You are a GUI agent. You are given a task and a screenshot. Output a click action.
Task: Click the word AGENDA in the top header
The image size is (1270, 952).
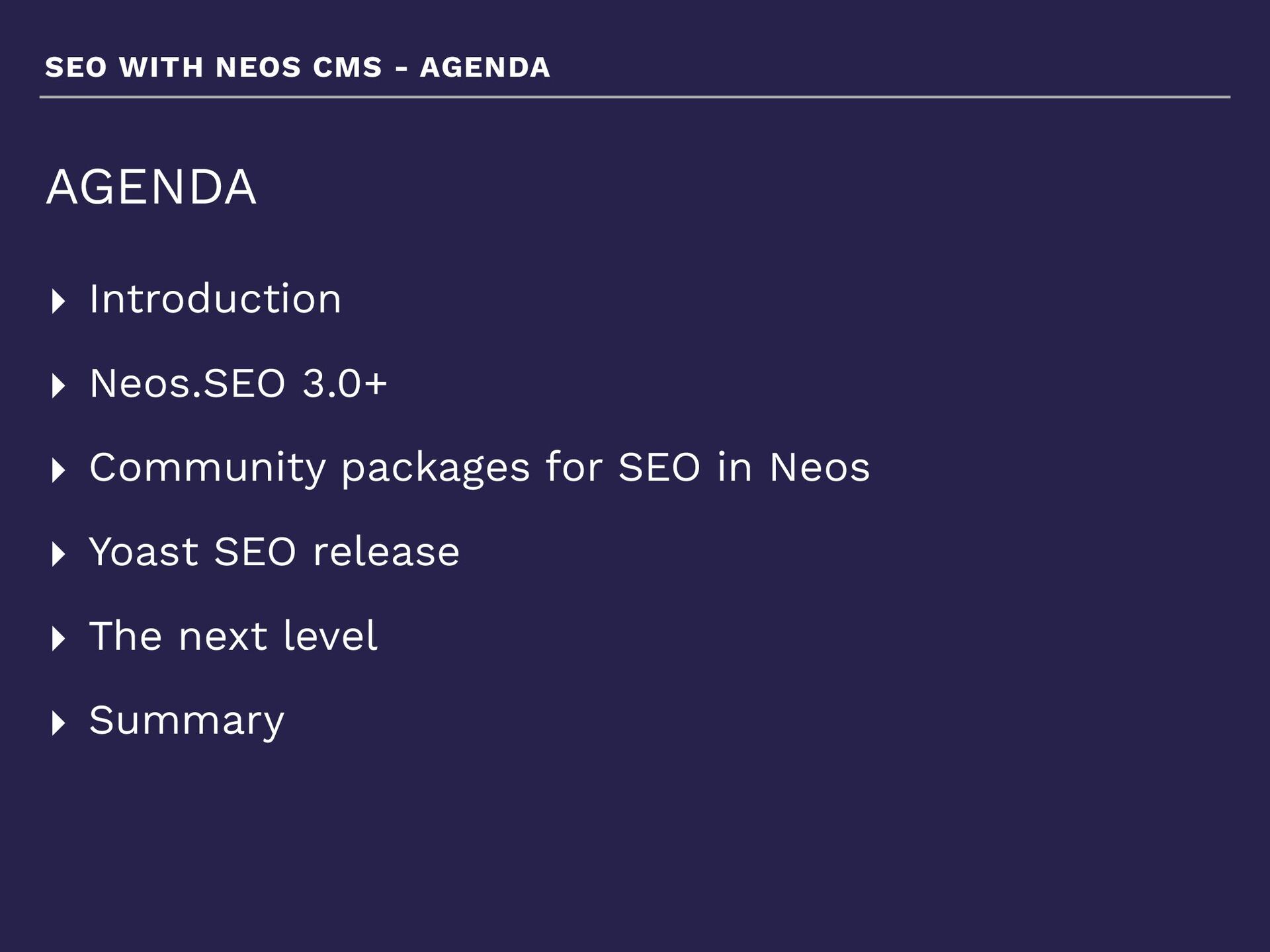pos(485,67)
